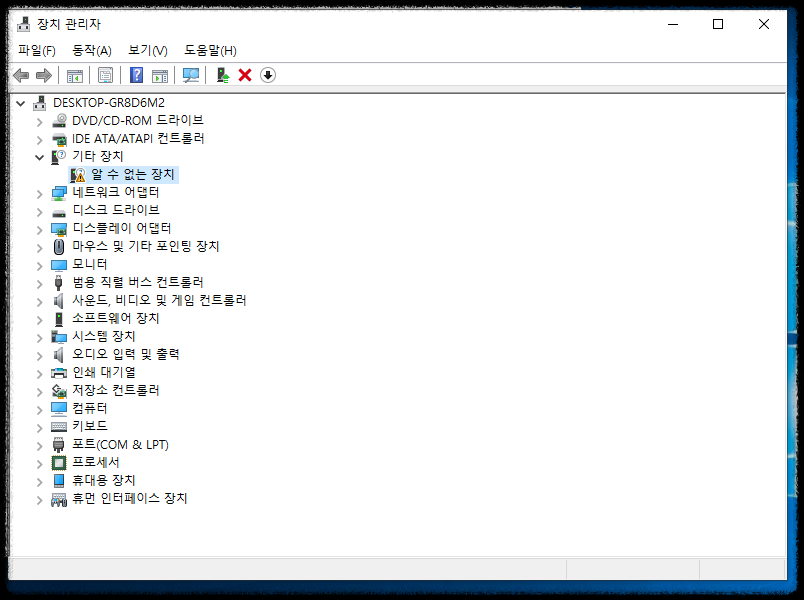Click the DVD/CD-ROM drive disc icon
The image size is (804, 600).
(x=59, y=121)
